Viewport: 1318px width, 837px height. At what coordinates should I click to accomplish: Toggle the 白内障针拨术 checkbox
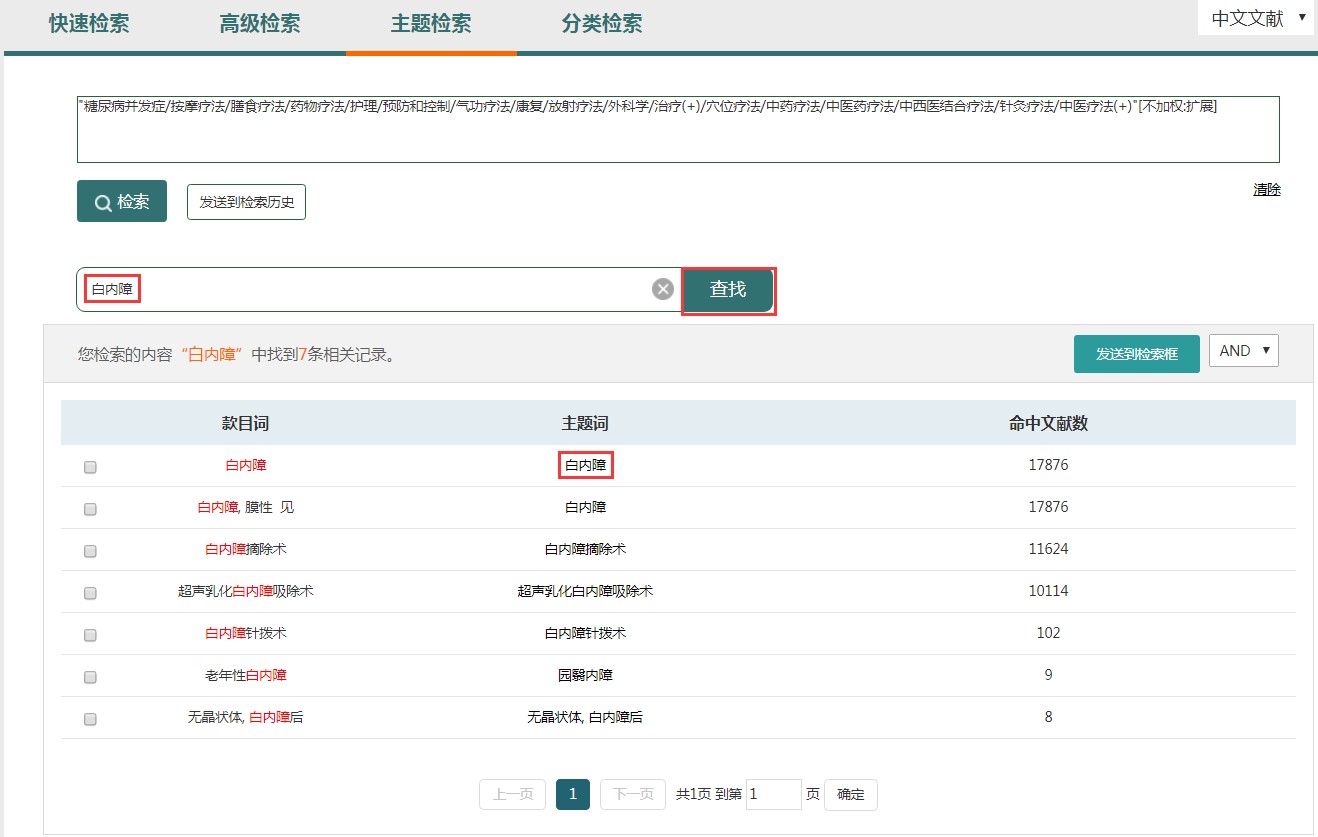(x=90, y=635)
